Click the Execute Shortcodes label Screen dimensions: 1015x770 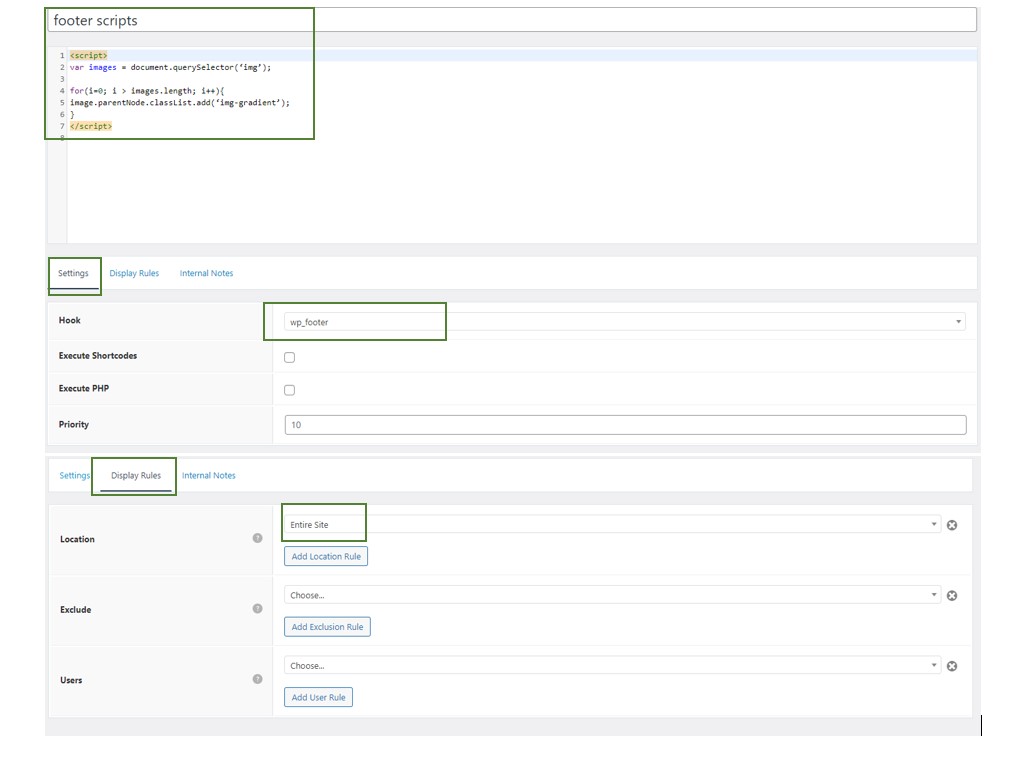pyautogui.click(x=98, y=356)
